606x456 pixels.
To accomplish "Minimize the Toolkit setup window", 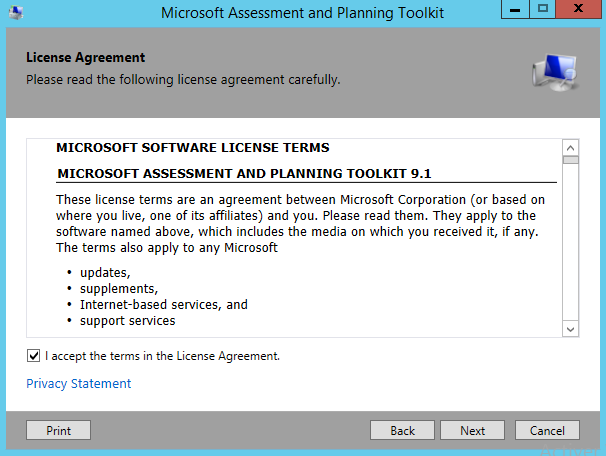I will pyautogui.click(x=513, y=10).
